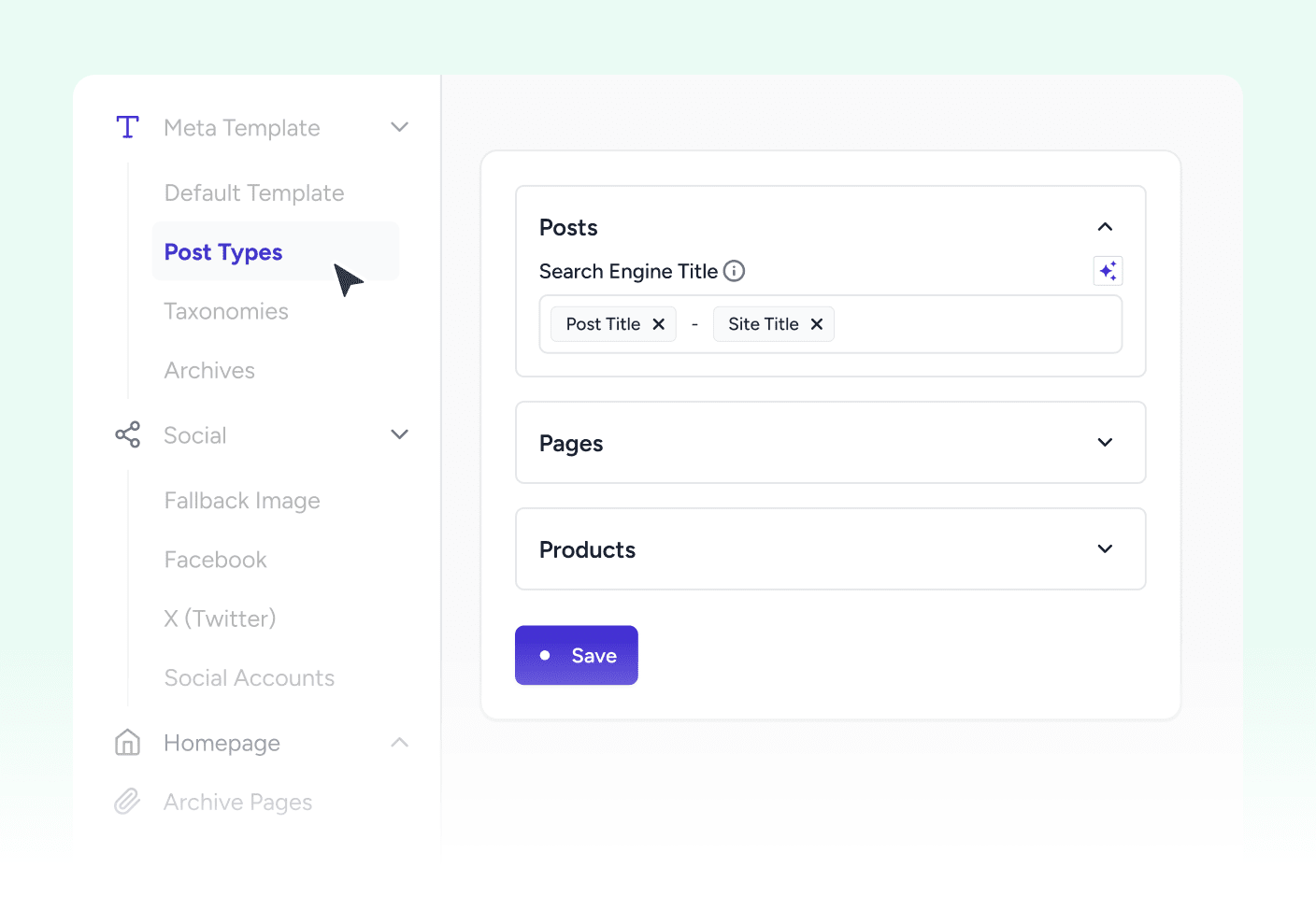
Task: Click the Social share icon
Action: [x=128, y=434]
